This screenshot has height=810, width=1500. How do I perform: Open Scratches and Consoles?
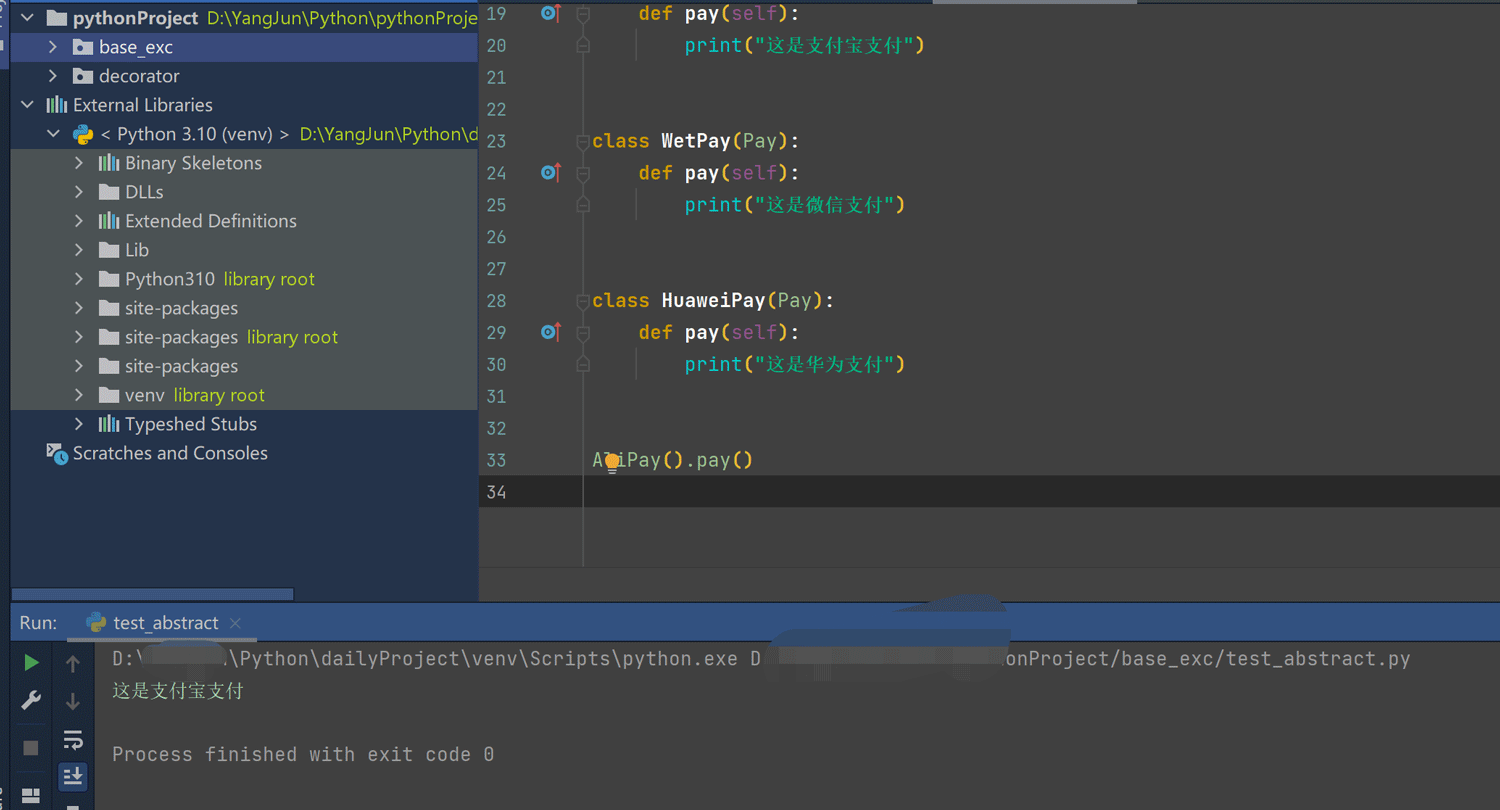pos(170,453)
